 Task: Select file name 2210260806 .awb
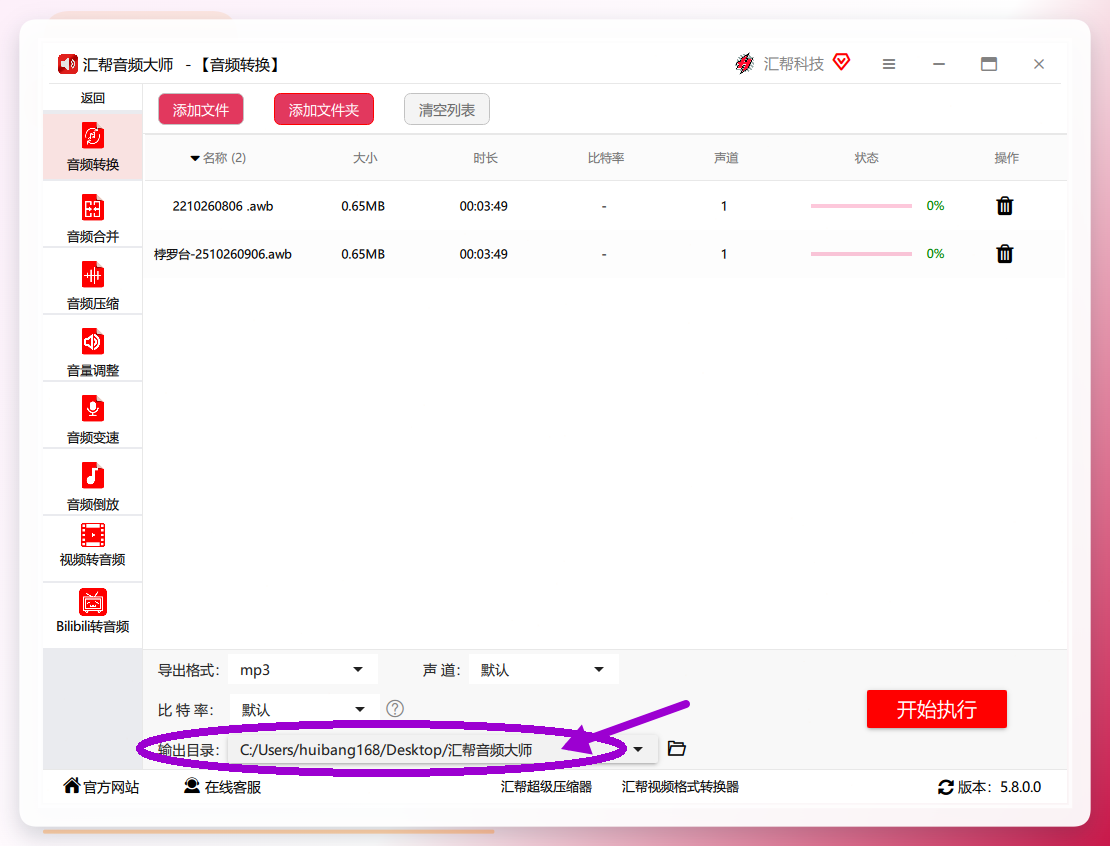tap(223, 206)
